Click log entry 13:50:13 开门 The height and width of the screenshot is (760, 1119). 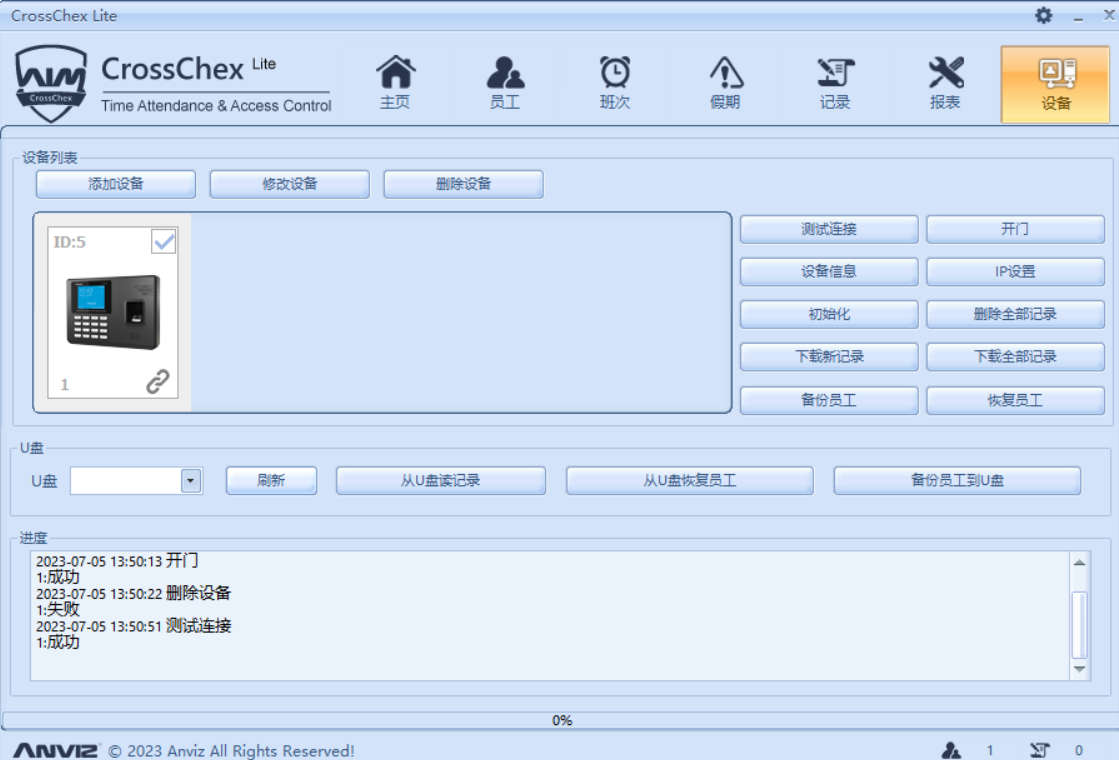pos(117,561)
